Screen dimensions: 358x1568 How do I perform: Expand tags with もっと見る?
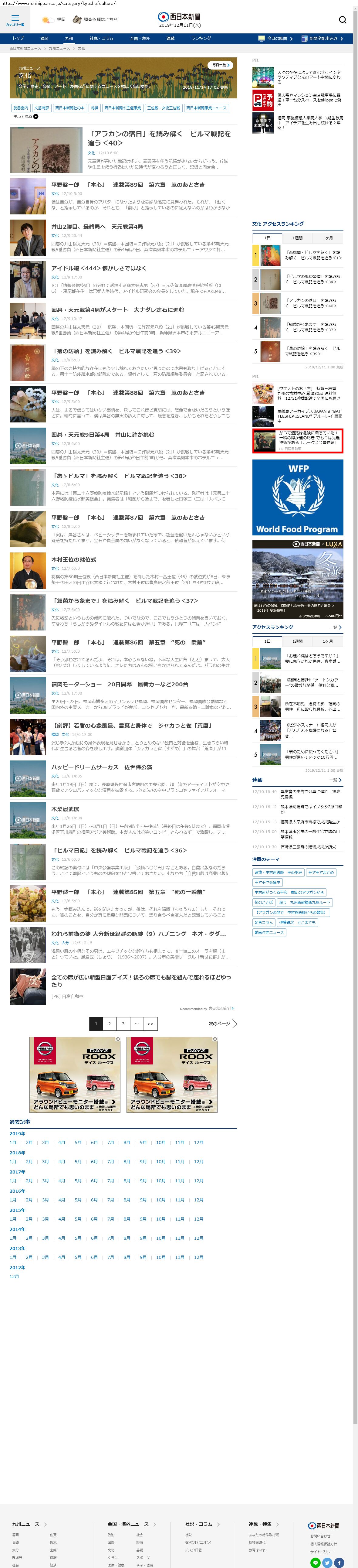point(25,116)
